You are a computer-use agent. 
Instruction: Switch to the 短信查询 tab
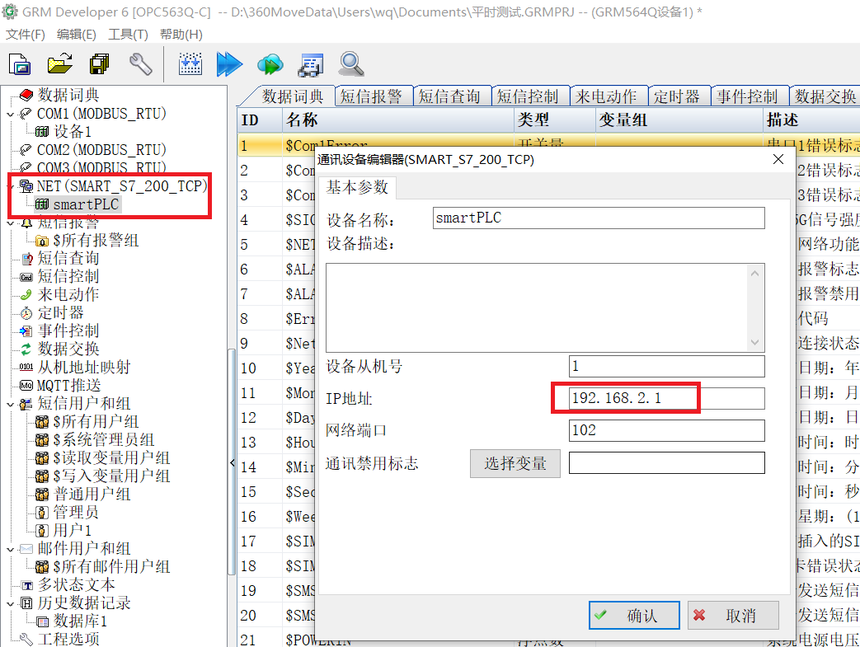(450, 97)
